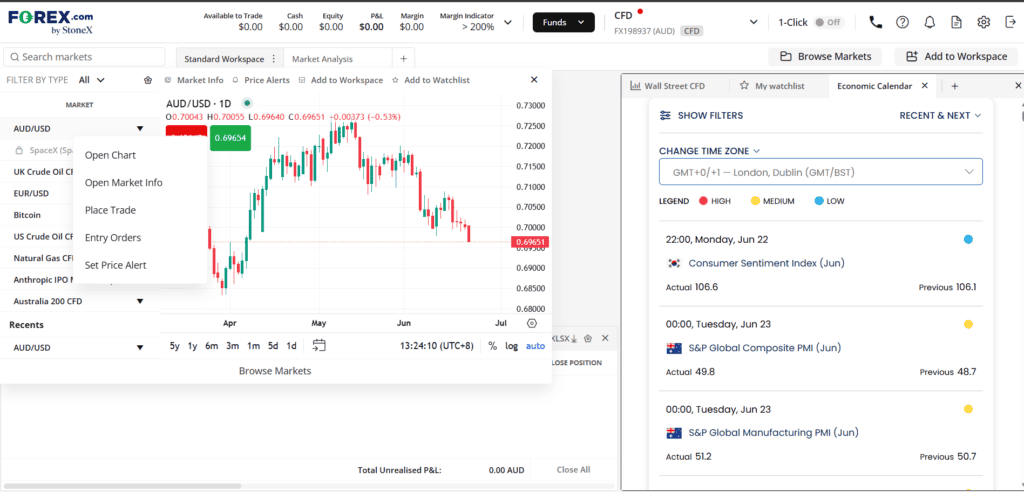The height and width of the screenshot is (492, 1024).
Task: Click the logout icon
Action: 1010,22
